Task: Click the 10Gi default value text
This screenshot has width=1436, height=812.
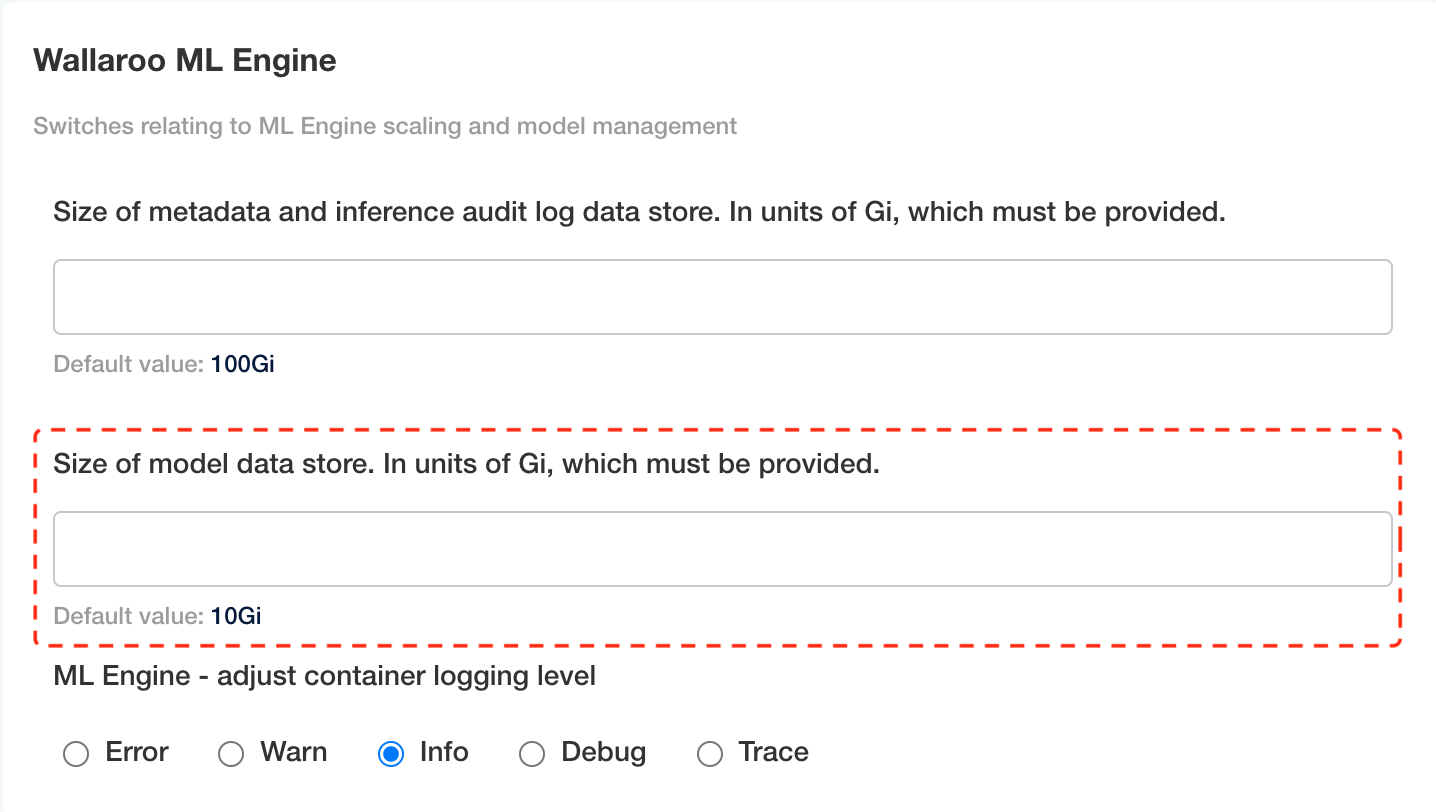Action: pos(236,616)
